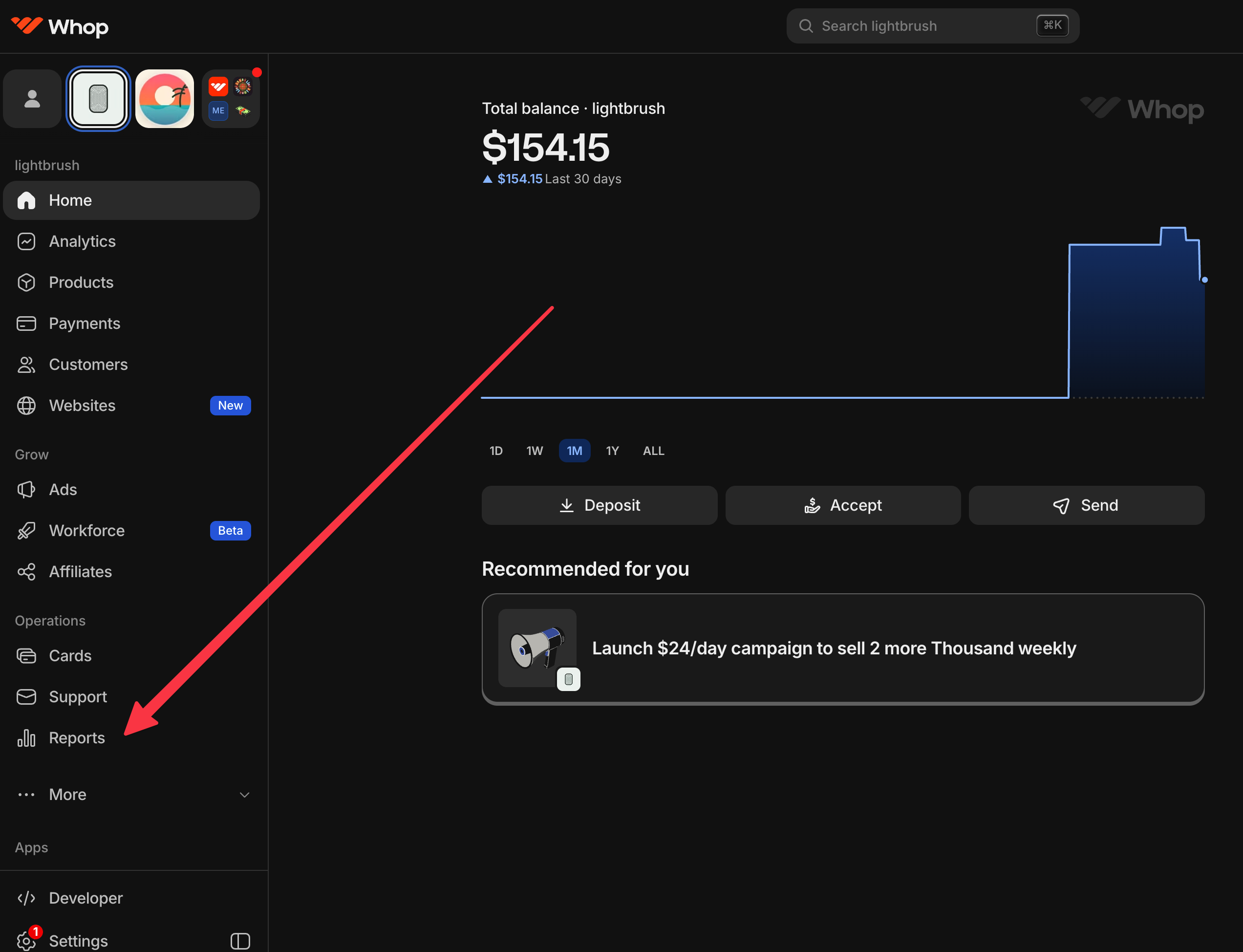The image size is (1243, 952).
Task: Click the New badge beside Websites
Action: click(x=231, y=406)
